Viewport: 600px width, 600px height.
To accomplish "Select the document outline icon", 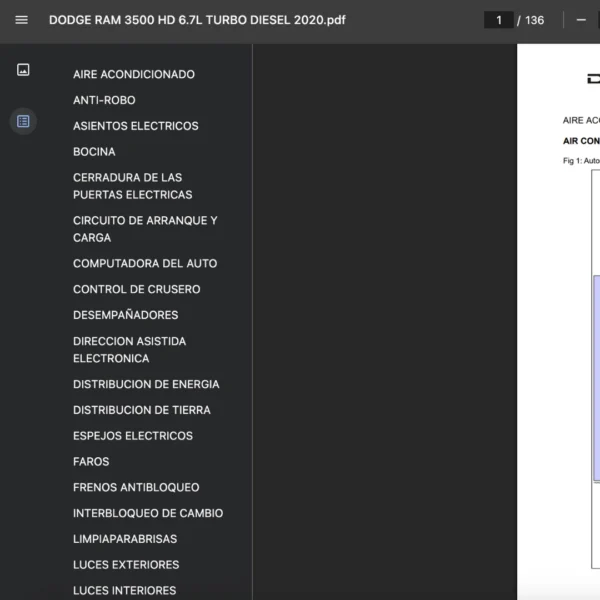I will [23, 121].
